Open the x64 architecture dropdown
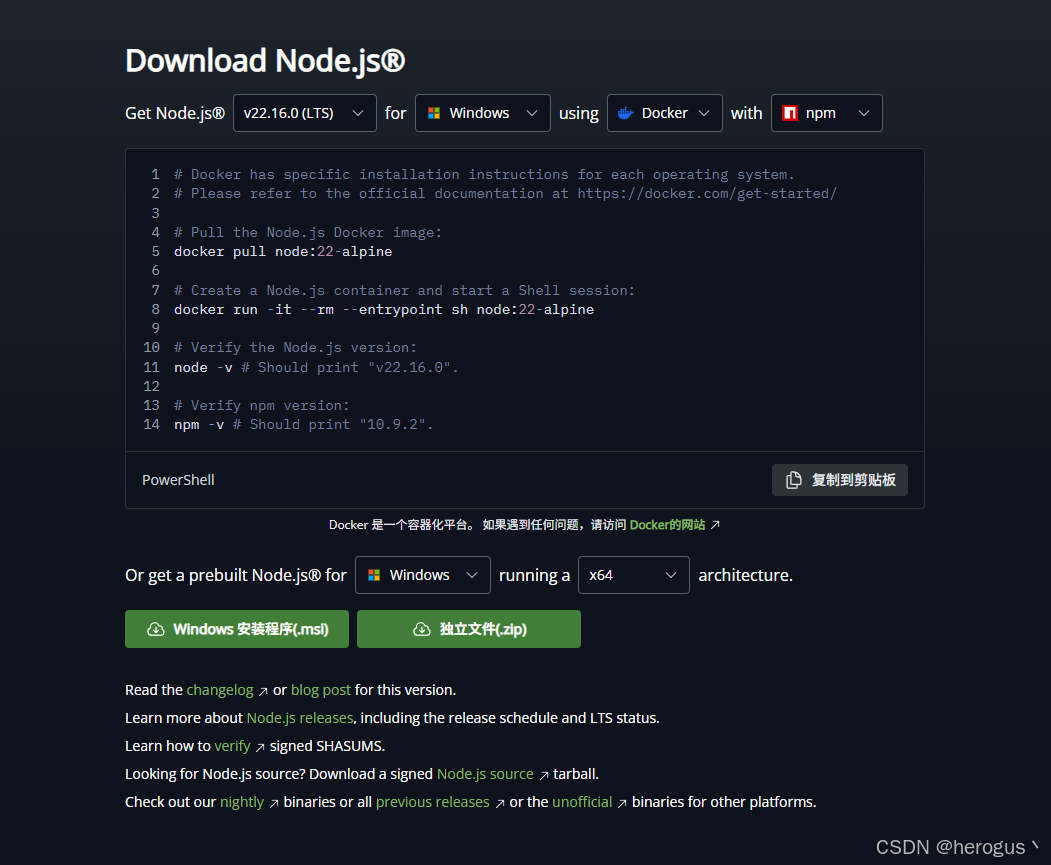 click(633, 575)
